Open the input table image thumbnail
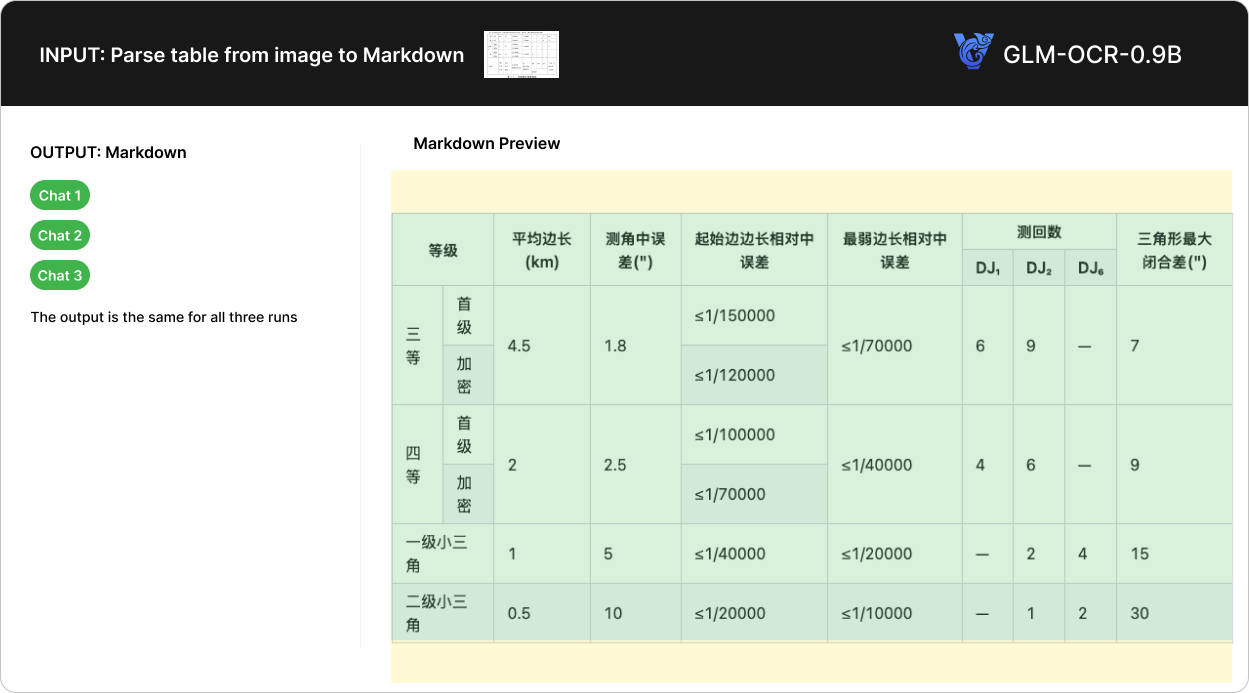The width and height of the screenshot is (1249, 693). coord(521,54)
